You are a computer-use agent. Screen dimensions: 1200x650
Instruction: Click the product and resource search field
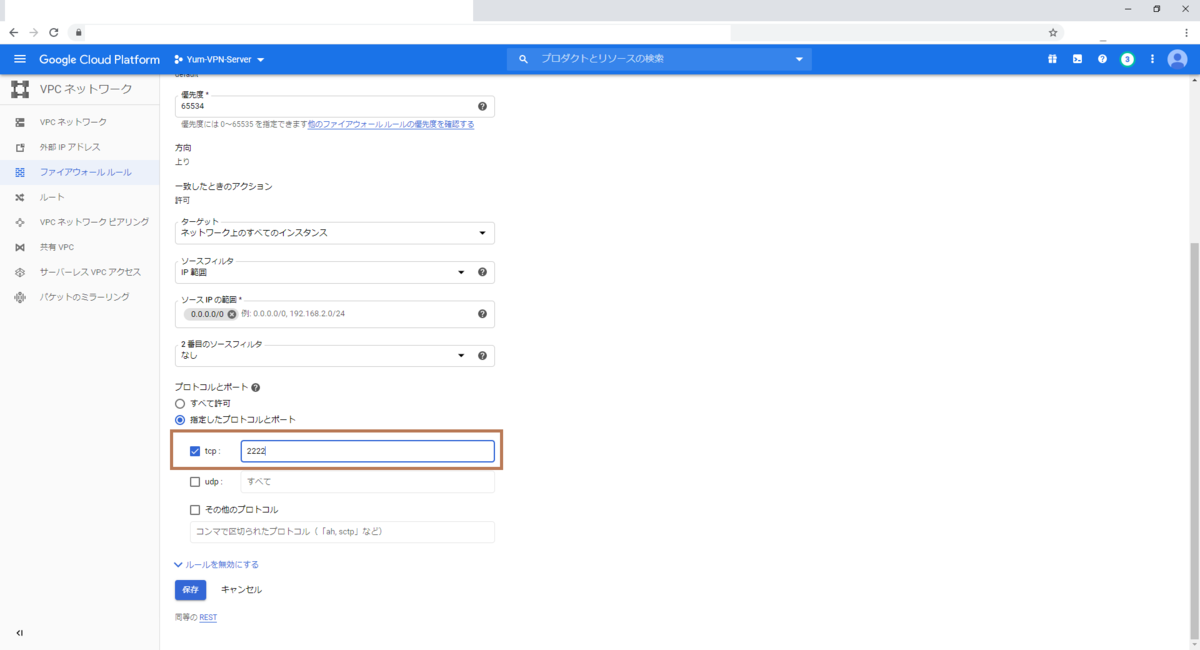(x=659, y=60)
